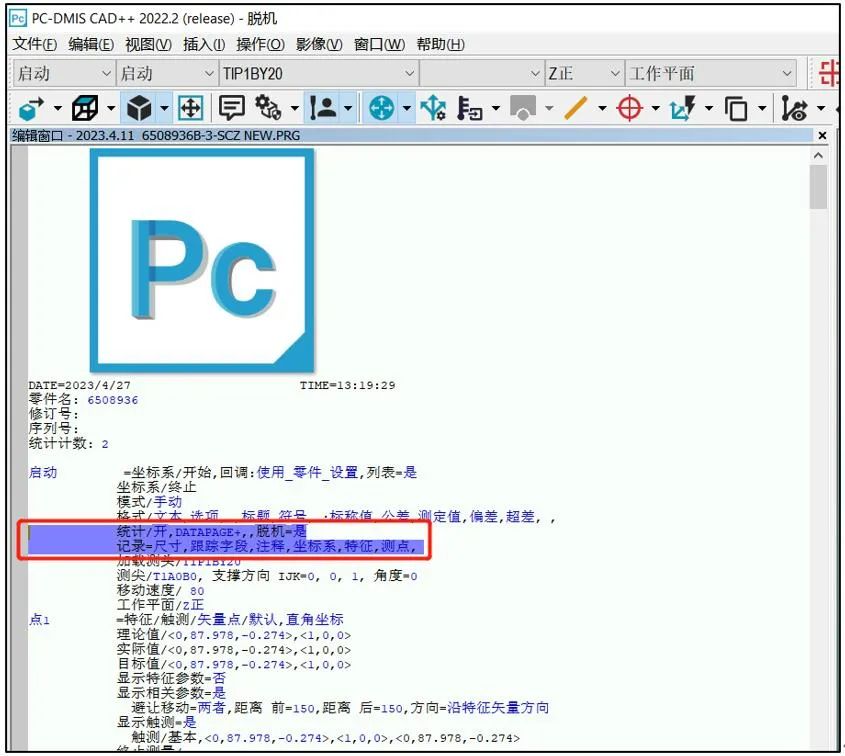Select the orange line feature icon
The image size is (845, 756).
(x=576, y=108)
